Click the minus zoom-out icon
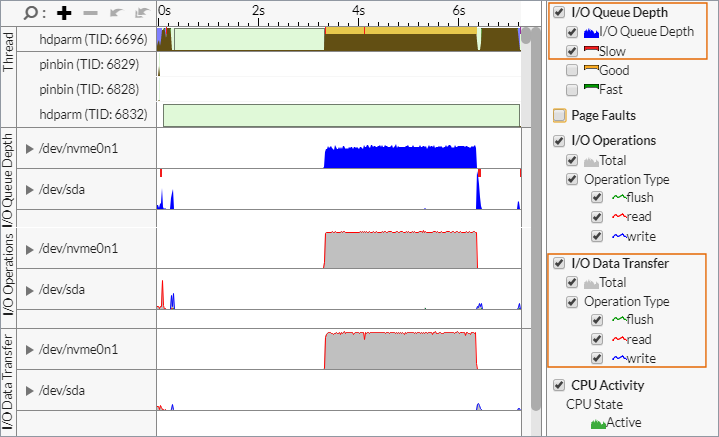Viewport: 719px width, 437px height. (91, 13)
